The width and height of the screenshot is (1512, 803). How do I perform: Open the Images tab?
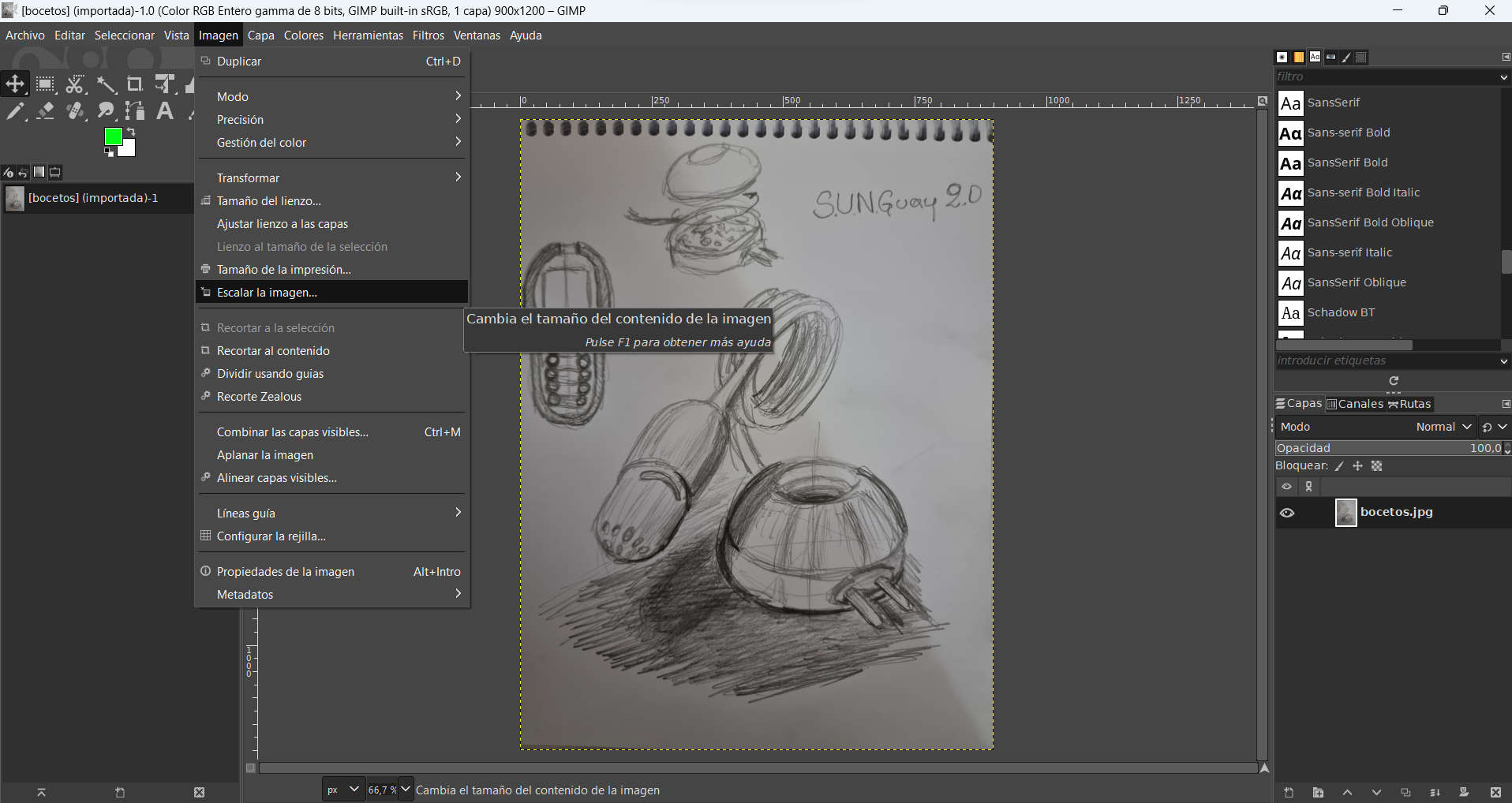coord(39,172)
